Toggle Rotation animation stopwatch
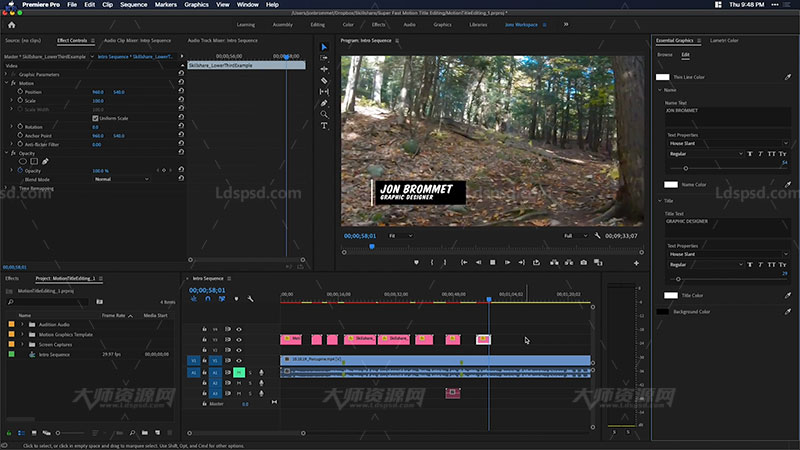This screenshot has height=450, width=800. coord(20,127)
